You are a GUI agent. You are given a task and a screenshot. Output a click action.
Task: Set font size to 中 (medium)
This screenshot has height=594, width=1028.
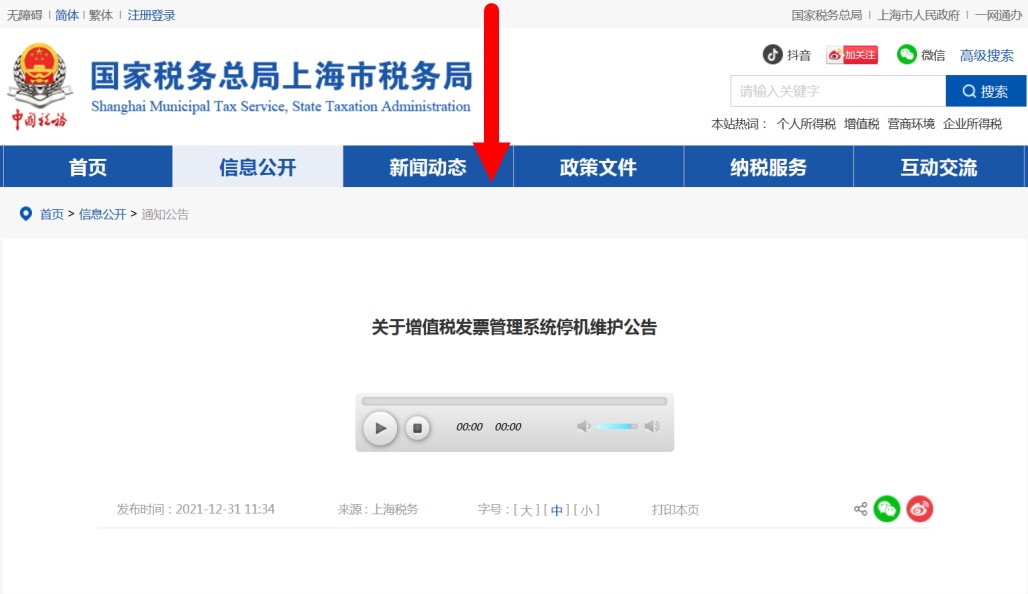[x=557, y=510]
